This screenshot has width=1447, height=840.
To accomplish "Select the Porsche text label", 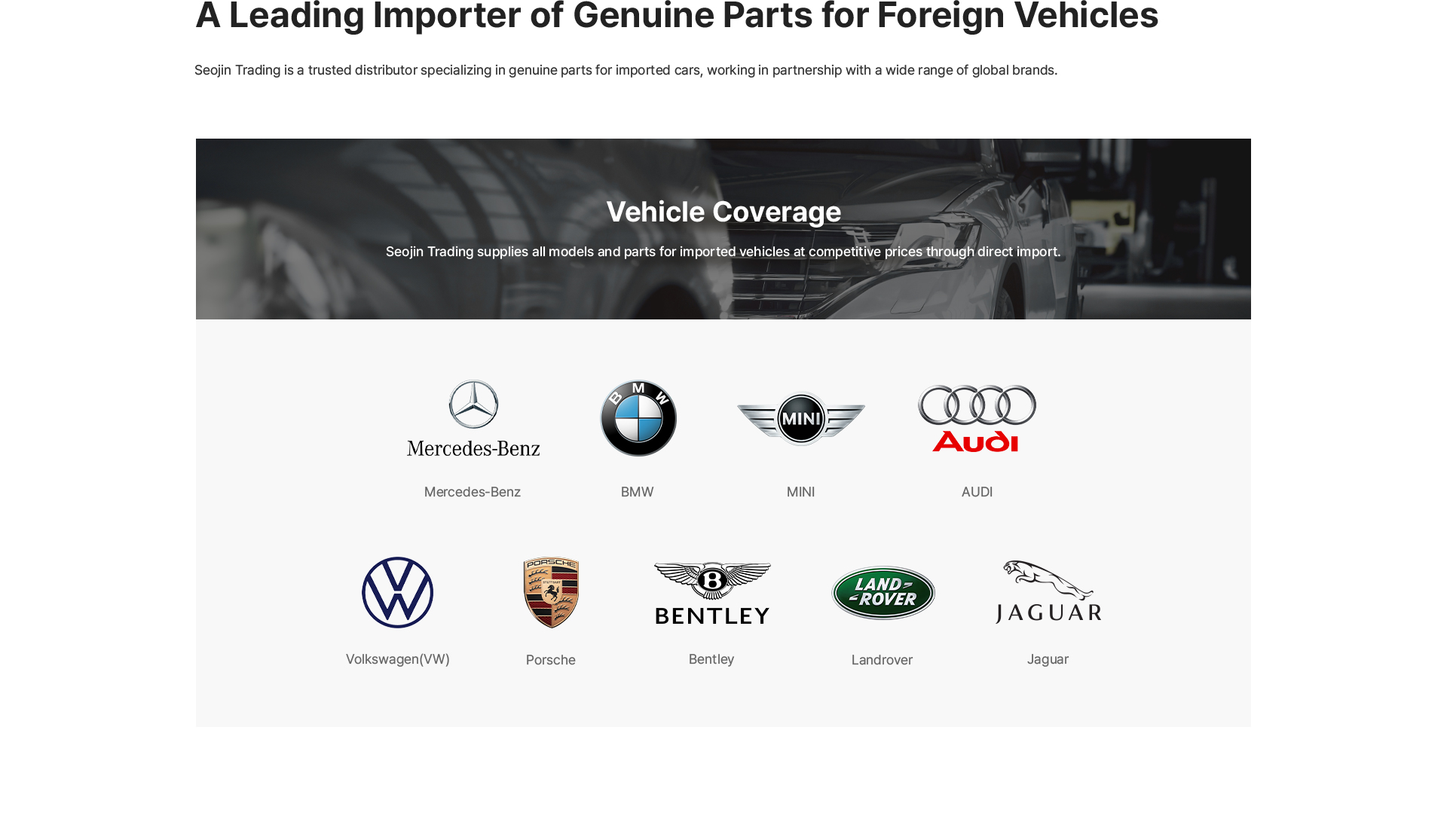I will [551, 660].
